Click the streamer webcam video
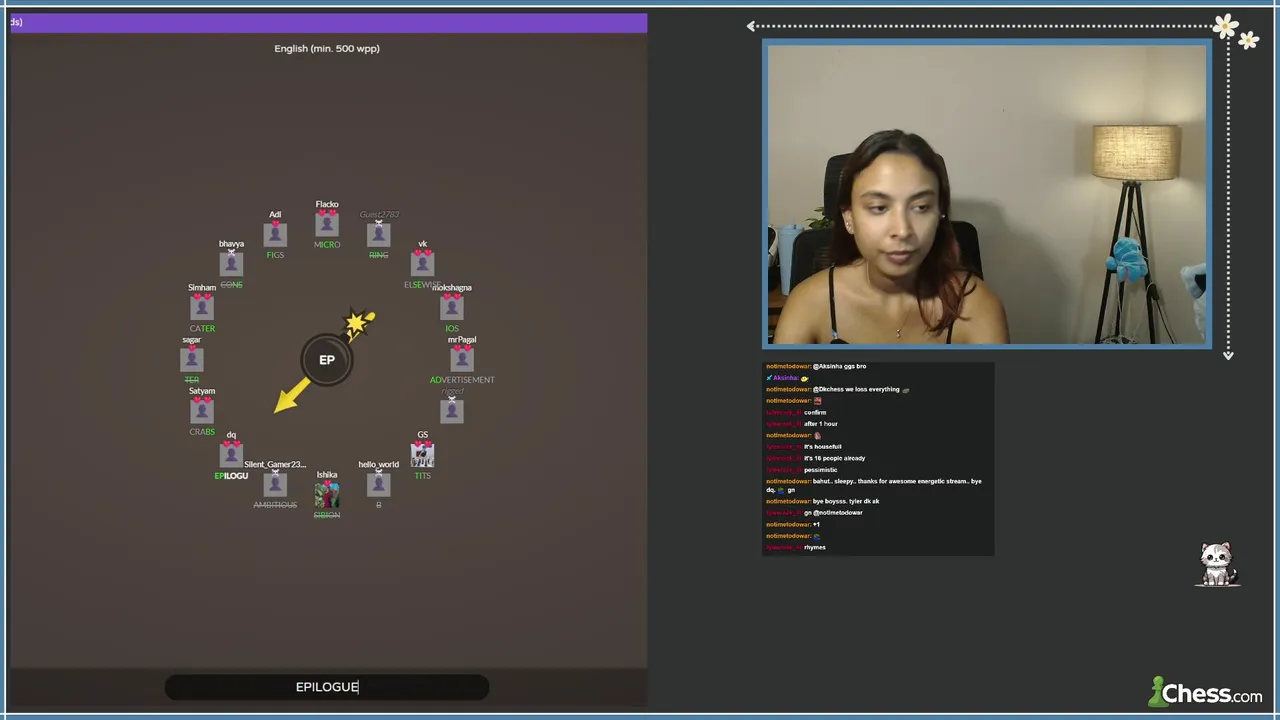The height and width of the screenshot is (720, 1280). coord(987,194)
